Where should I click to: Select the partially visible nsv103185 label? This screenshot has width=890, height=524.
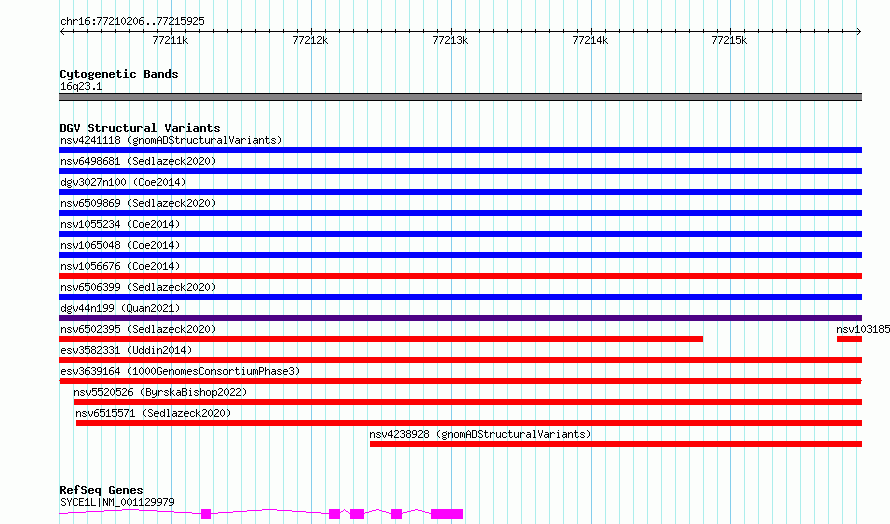[863, 329]
